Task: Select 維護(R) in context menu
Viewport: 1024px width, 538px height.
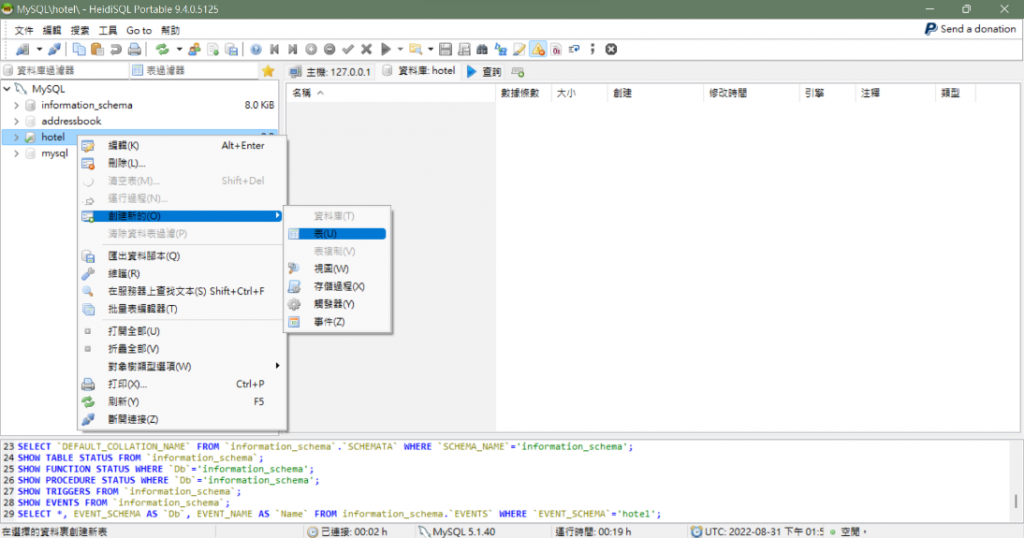Action: click(x=182, y=274)
